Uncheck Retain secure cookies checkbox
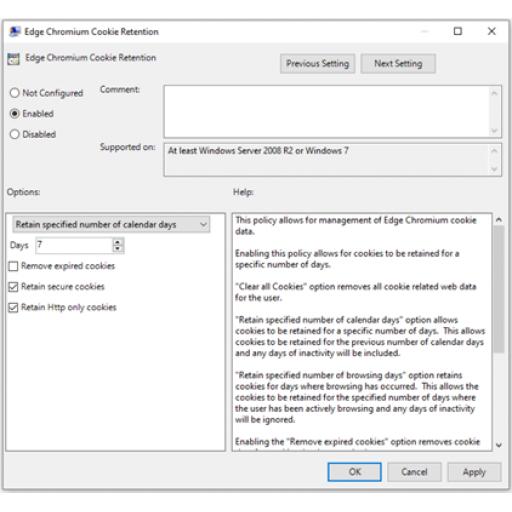Screen dimensions: 512x512 (x=13, y=287)
